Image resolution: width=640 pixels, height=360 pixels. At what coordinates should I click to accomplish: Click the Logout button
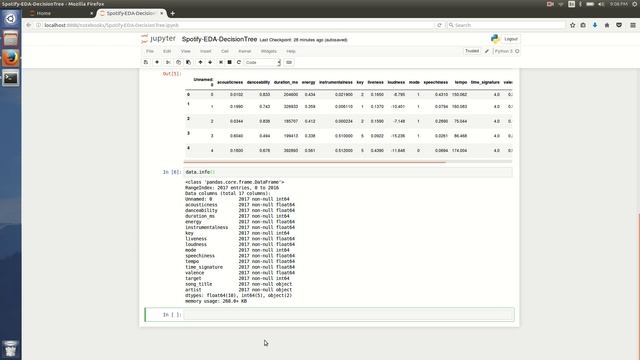(510, 39)
